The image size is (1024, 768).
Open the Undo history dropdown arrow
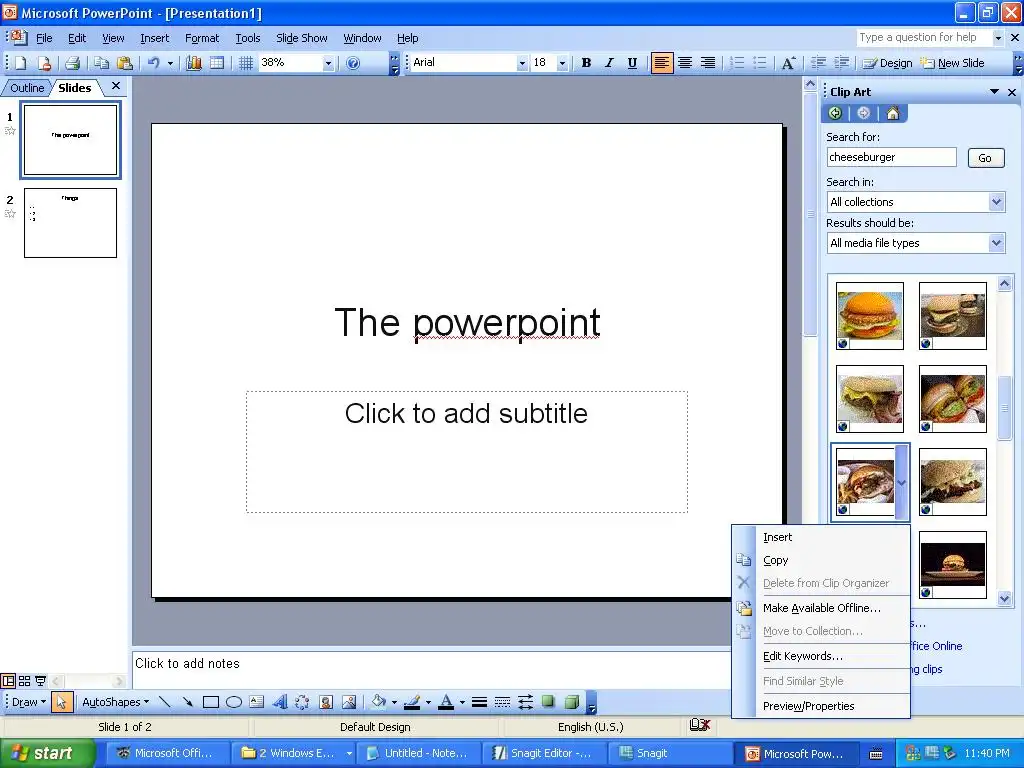click(170, 63)
